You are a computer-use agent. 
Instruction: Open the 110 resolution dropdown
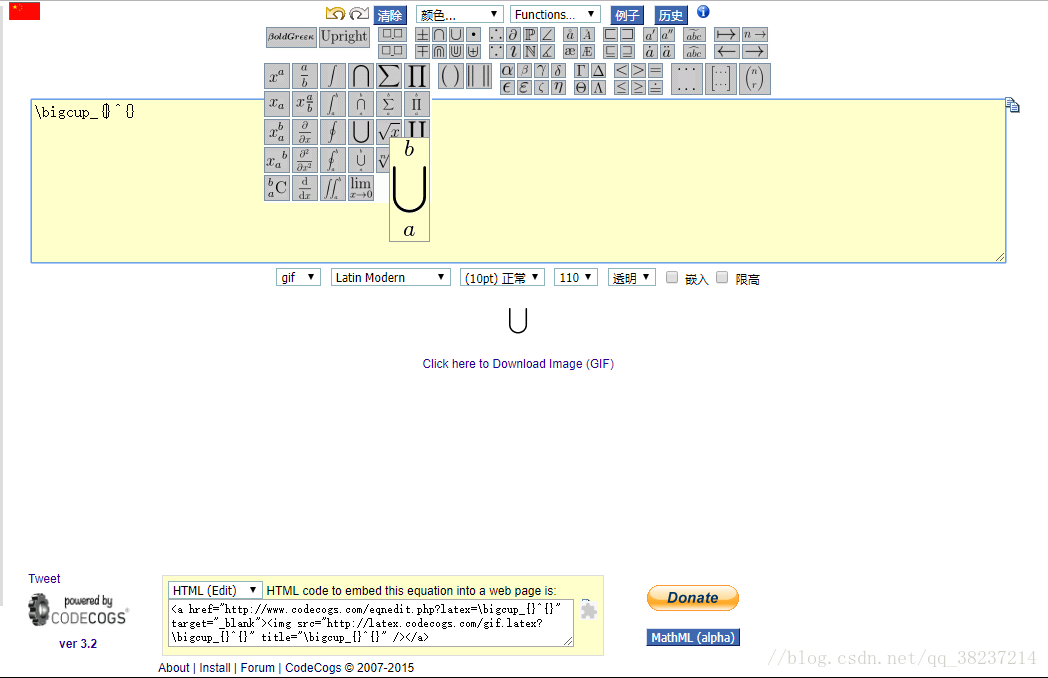point(575,277)
